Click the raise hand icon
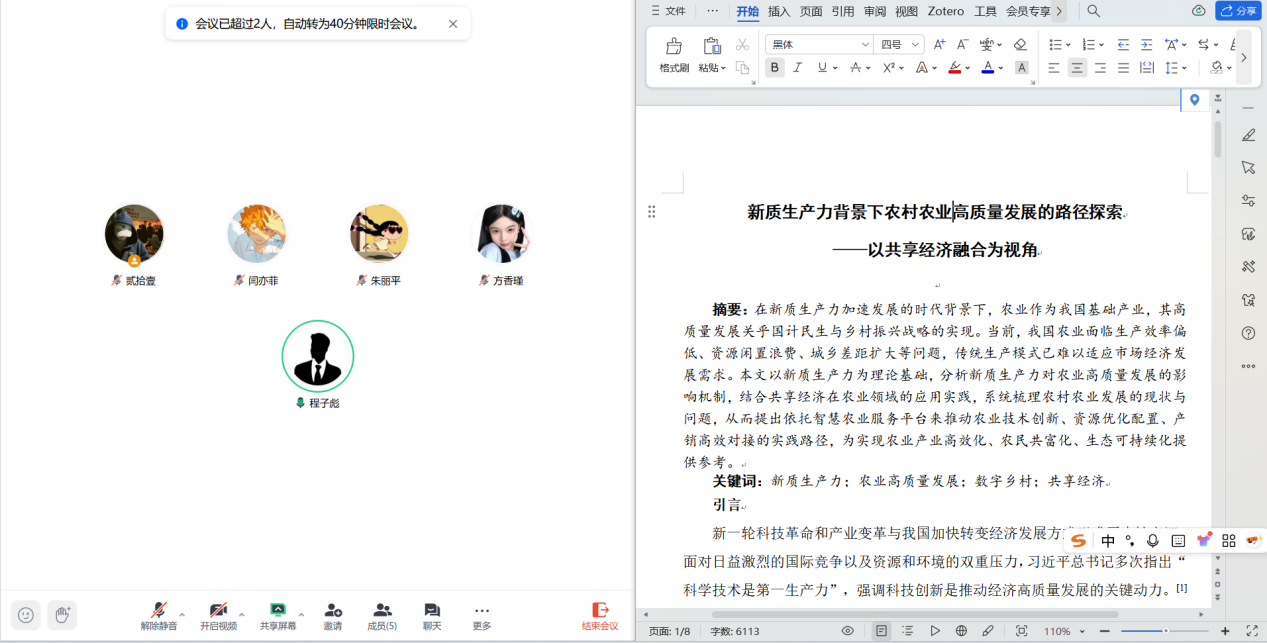1267x643 pixels. tap(62, 615)
